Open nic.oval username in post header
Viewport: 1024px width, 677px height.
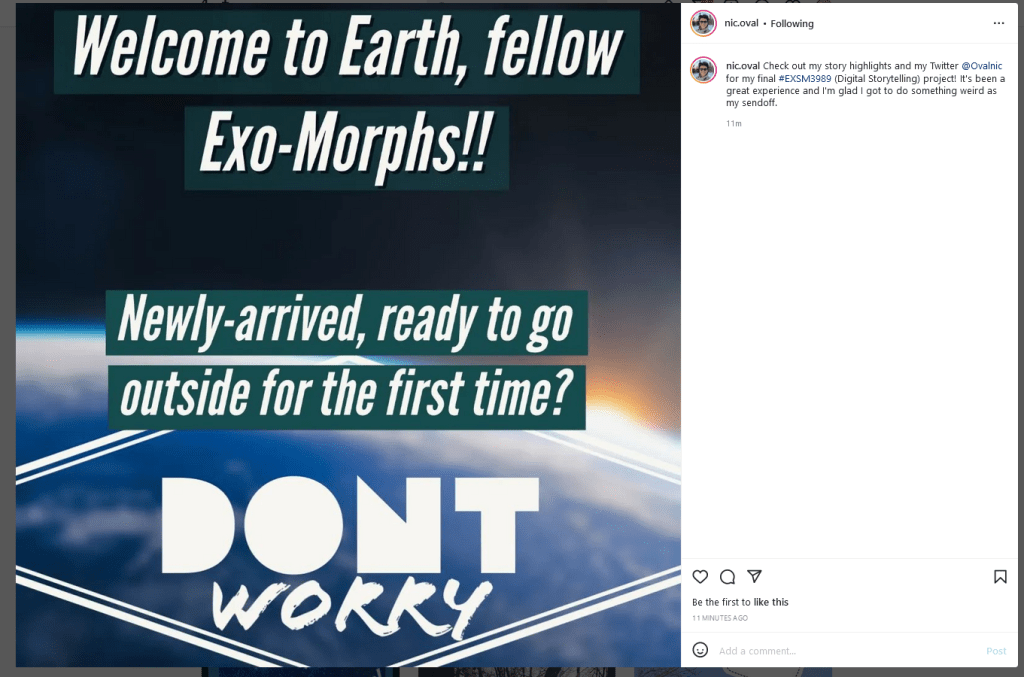point(741,23)
